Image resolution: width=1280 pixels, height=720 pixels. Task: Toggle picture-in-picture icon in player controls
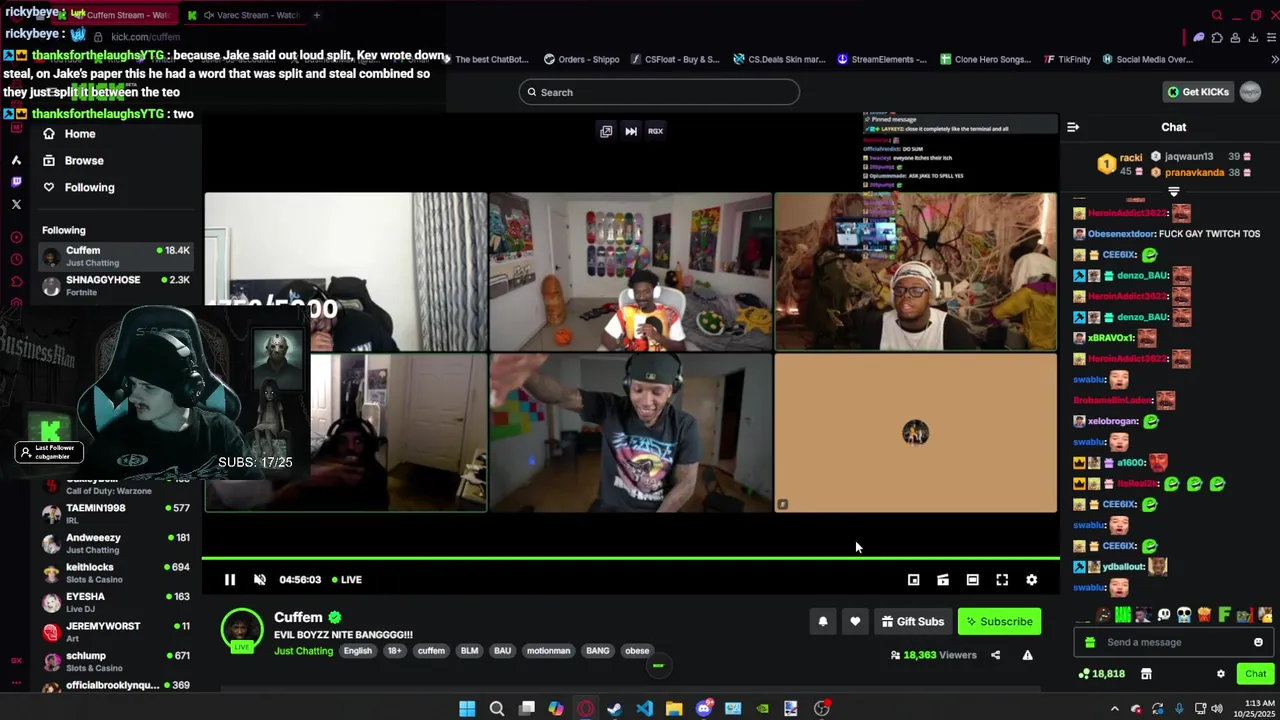(913, 580)
